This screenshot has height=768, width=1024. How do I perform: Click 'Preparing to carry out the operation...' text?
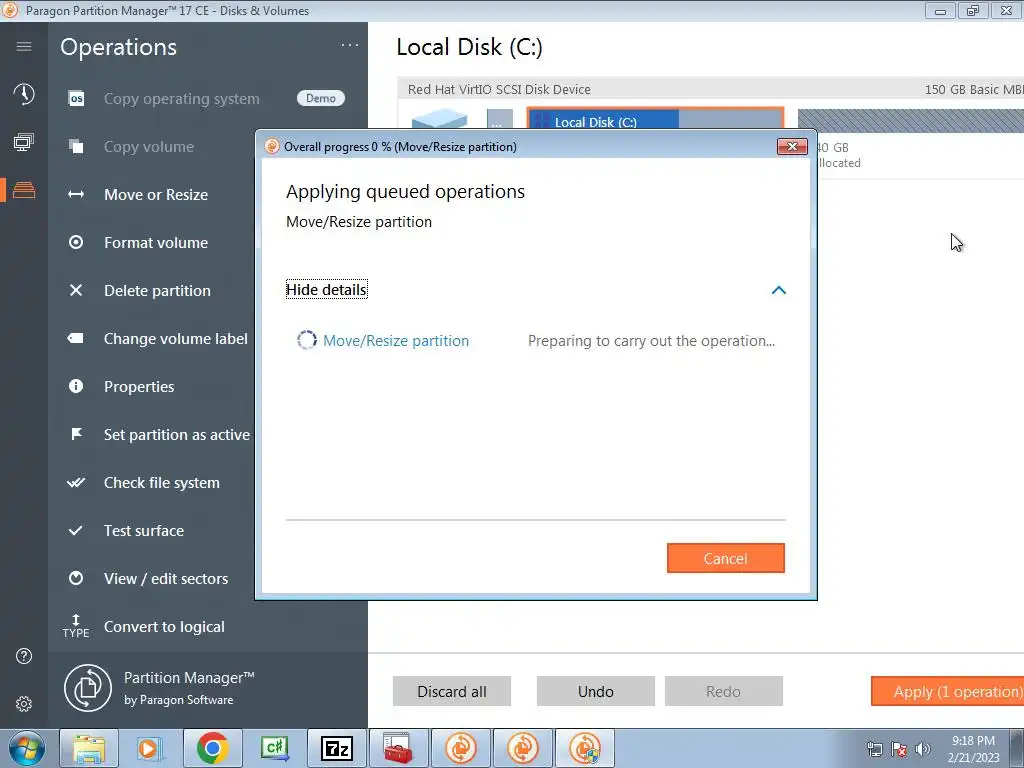point(651,340)
